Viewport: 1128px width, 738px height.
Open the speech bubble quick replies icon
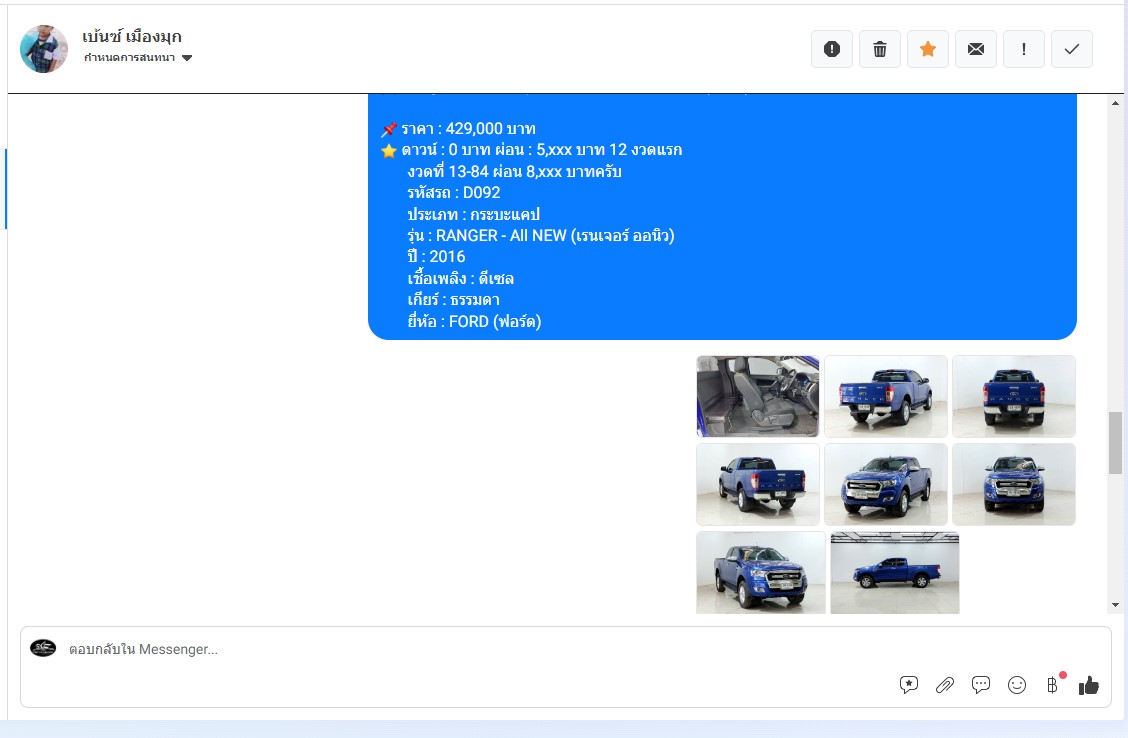pos(981,685)
